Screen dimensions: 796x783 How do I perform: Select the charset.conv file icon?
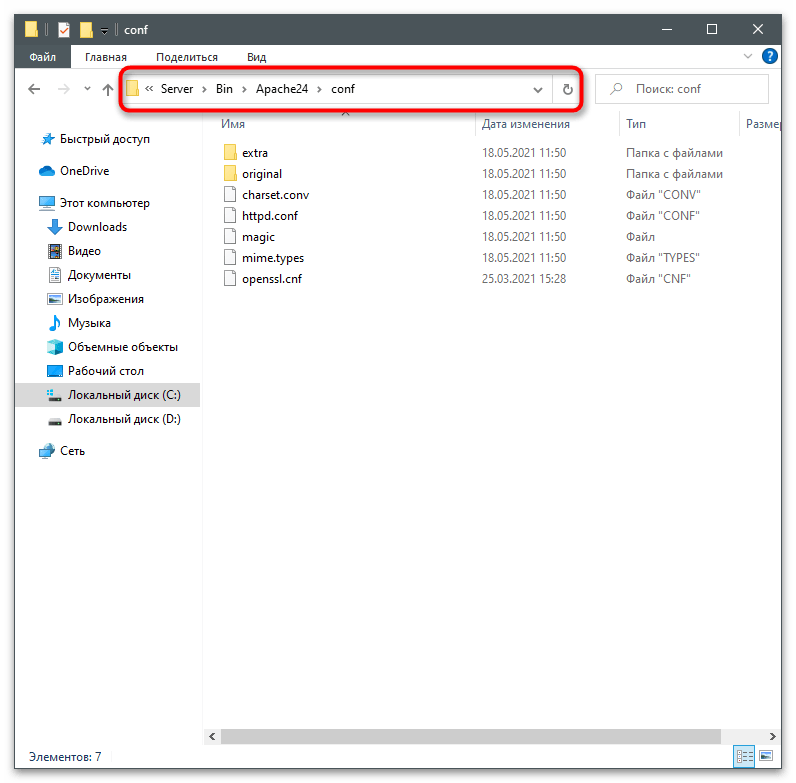(x=230, y=194)
